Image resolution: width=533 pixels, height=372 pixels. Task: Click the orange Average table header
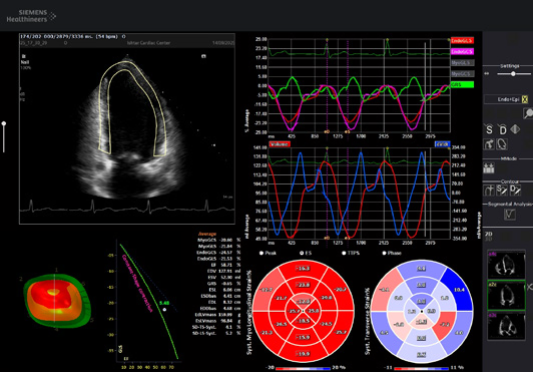(x=207, y=234)
